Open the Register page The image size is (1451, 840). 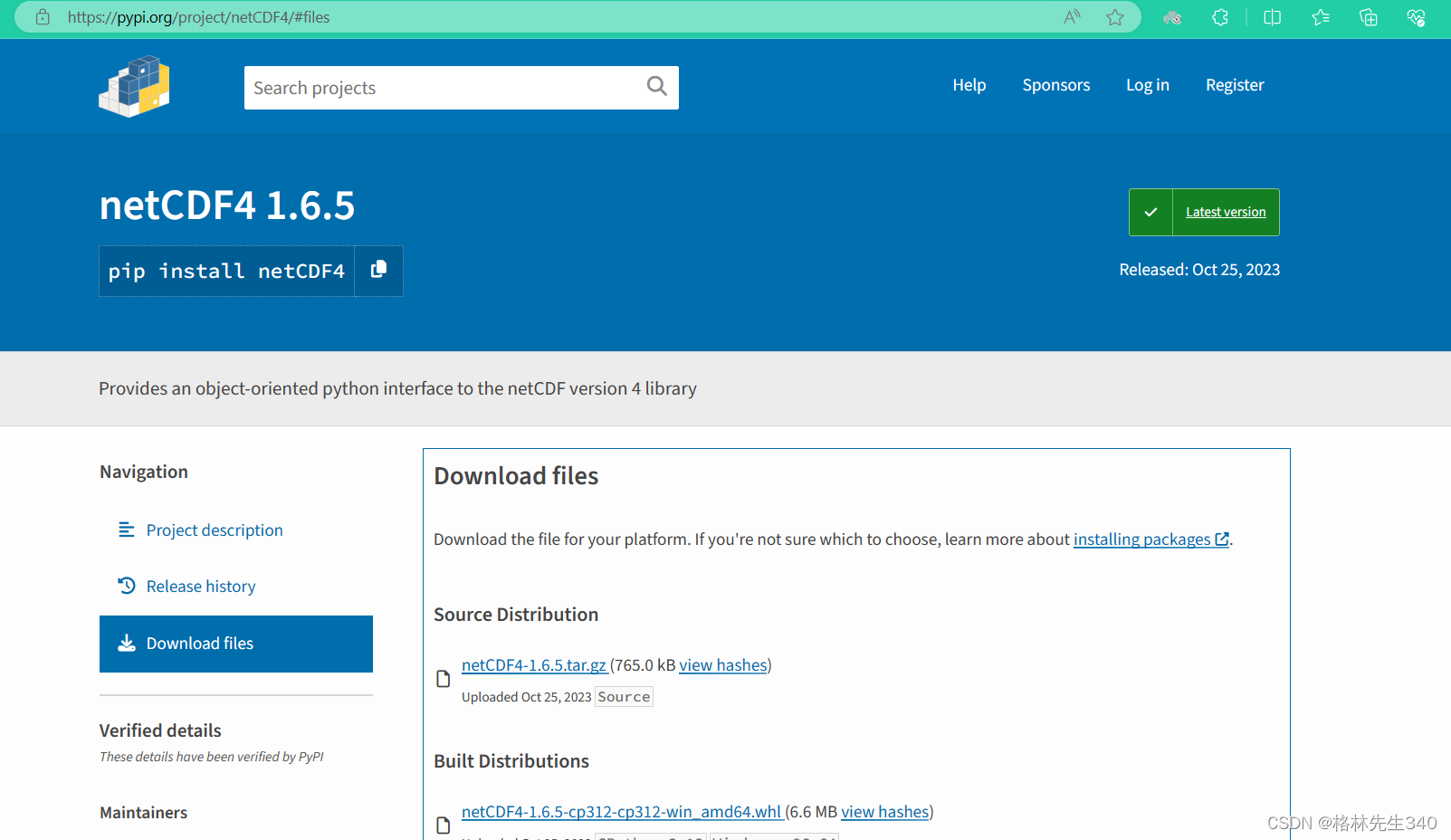click(x=1235, y=85)
